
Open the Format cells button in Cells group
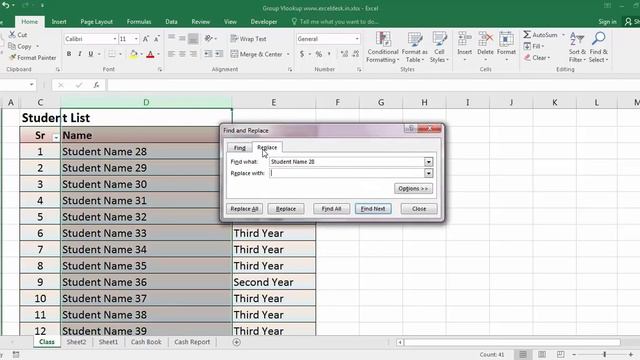point(506,47)
